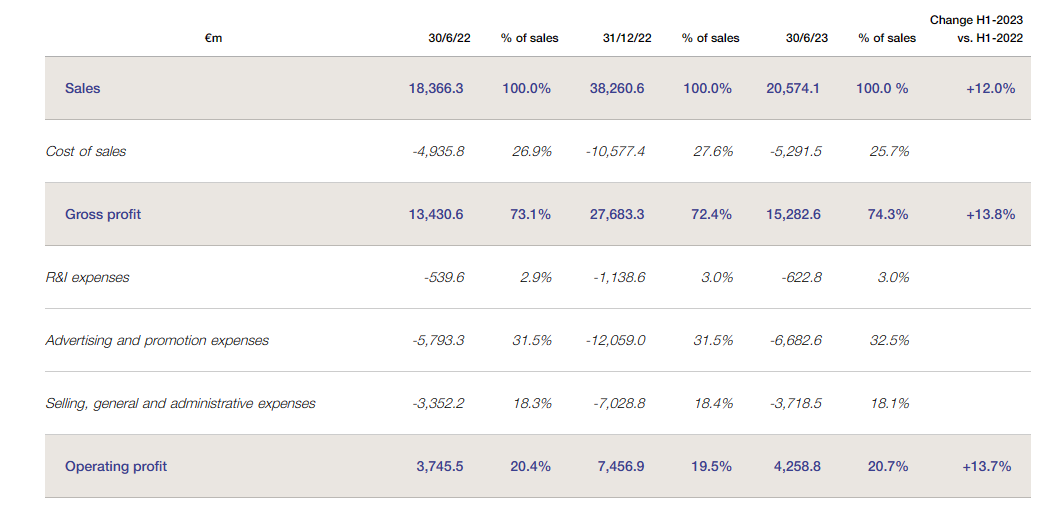Click Advertising and promotion expenses label
The image size is (1061, 522).
click(157, 340)
